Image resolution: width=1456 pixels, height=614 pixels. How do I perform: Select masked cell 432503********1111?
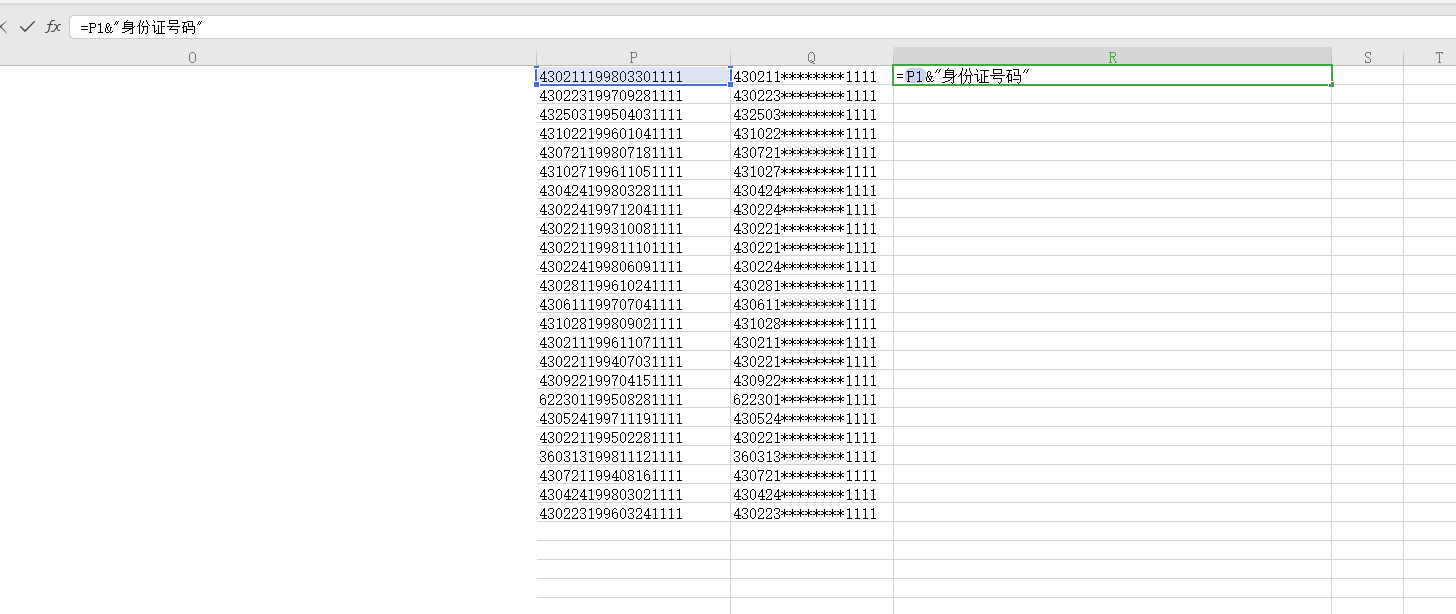pyautogui.click(x=811, y=114)
